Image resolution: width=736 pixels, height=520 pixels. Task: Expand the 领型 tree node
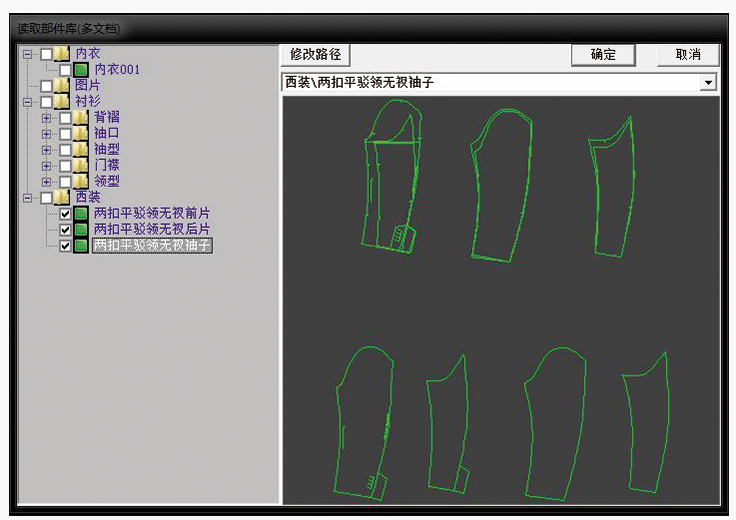[46, 182]
